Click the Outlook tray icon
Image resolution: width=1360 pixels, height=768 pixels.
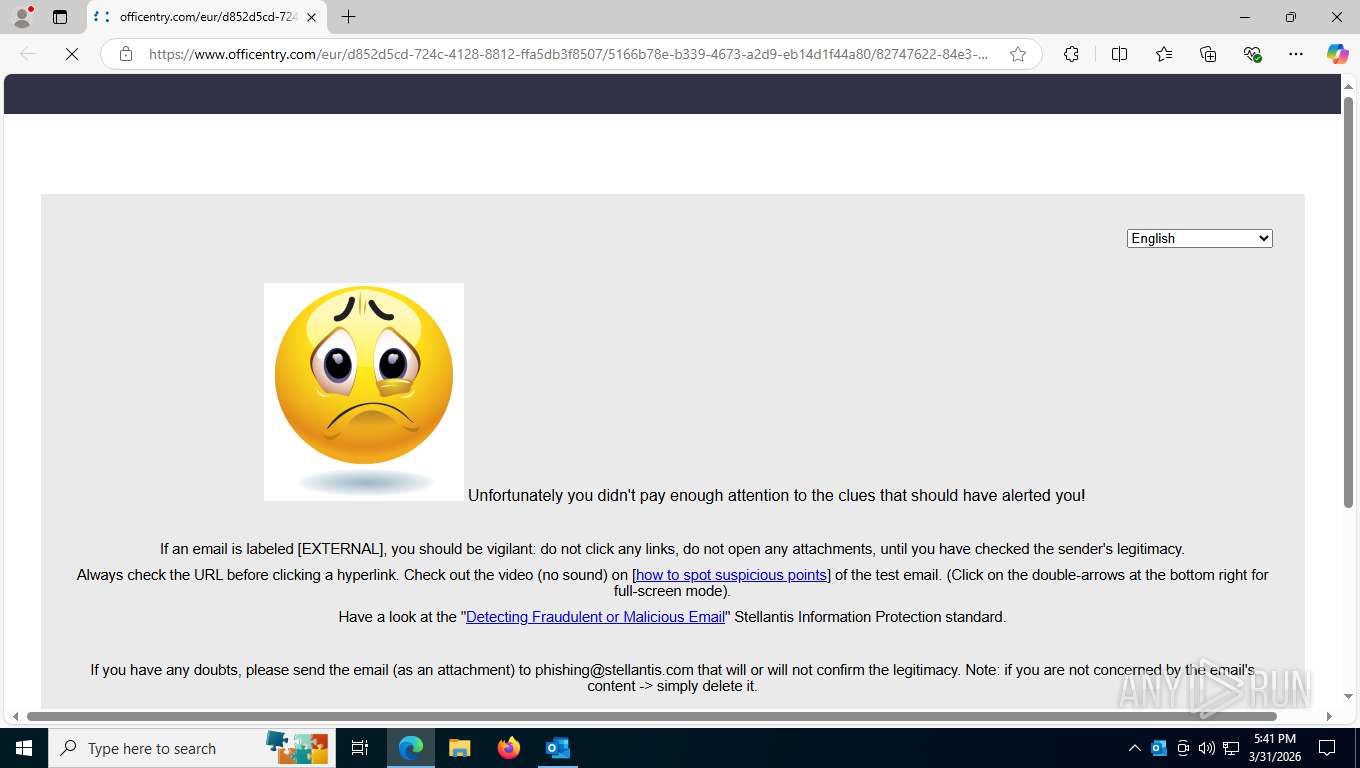click(1159, 748)
